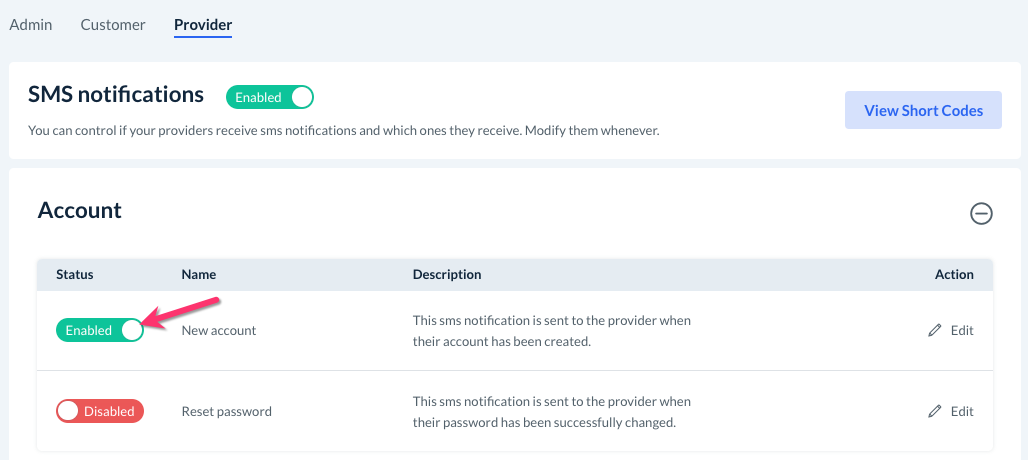Switch to the Admin tab
The width and height of the screenshot is (1028, 460).
[31, 24]
